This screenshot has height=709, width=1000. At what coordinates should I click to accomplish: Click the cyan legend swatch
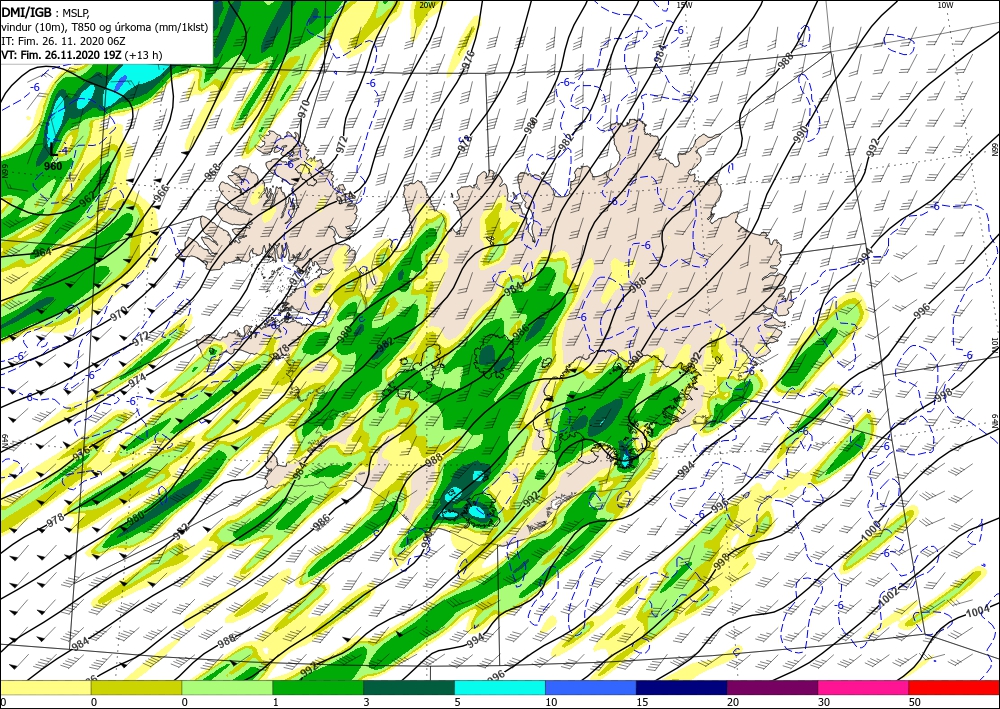pos(500,687)
